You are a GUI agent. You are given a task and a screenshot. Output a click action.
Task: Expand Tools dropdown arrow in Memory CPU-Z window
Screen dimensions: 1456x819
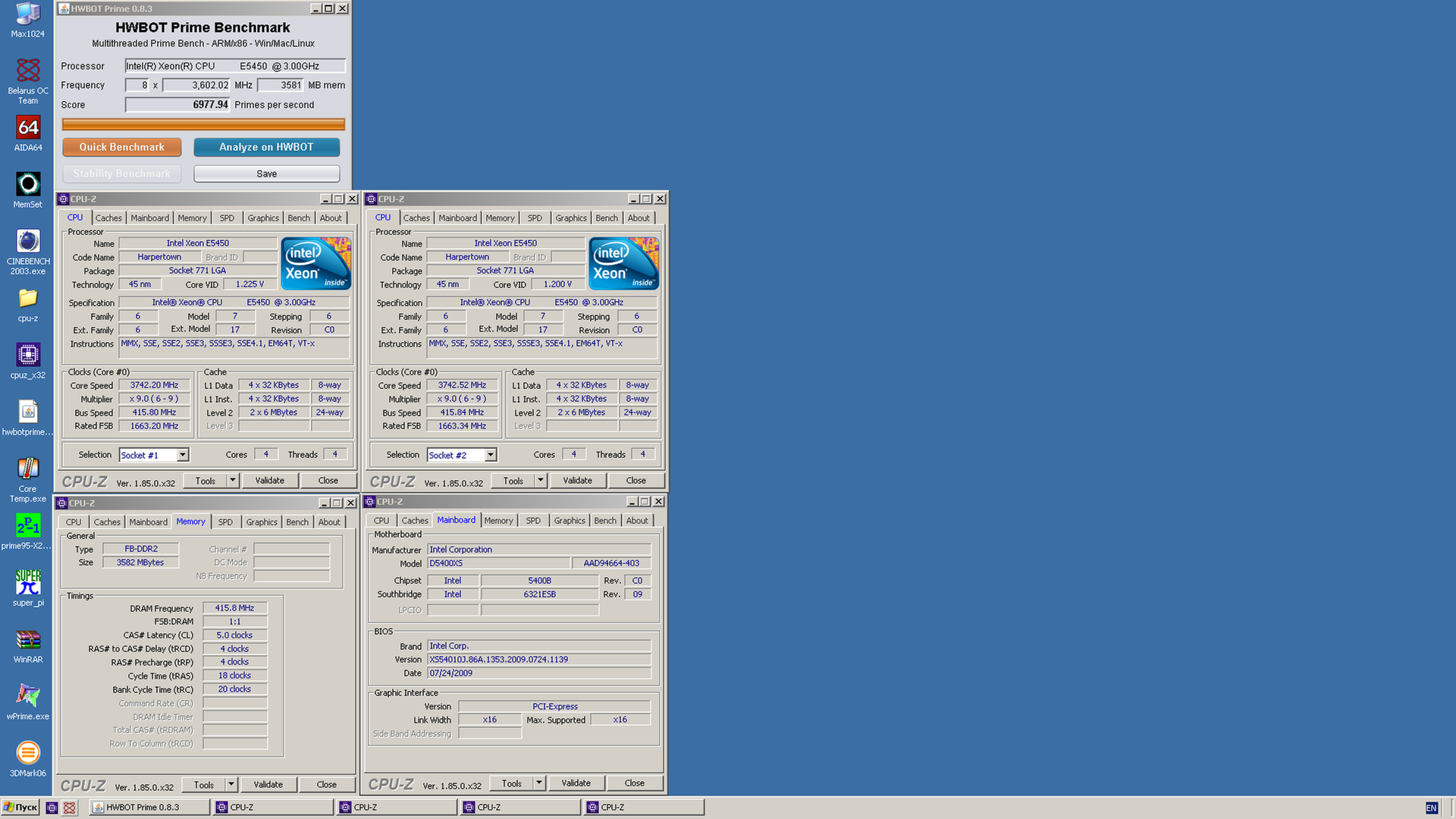(x=231, y=785)
